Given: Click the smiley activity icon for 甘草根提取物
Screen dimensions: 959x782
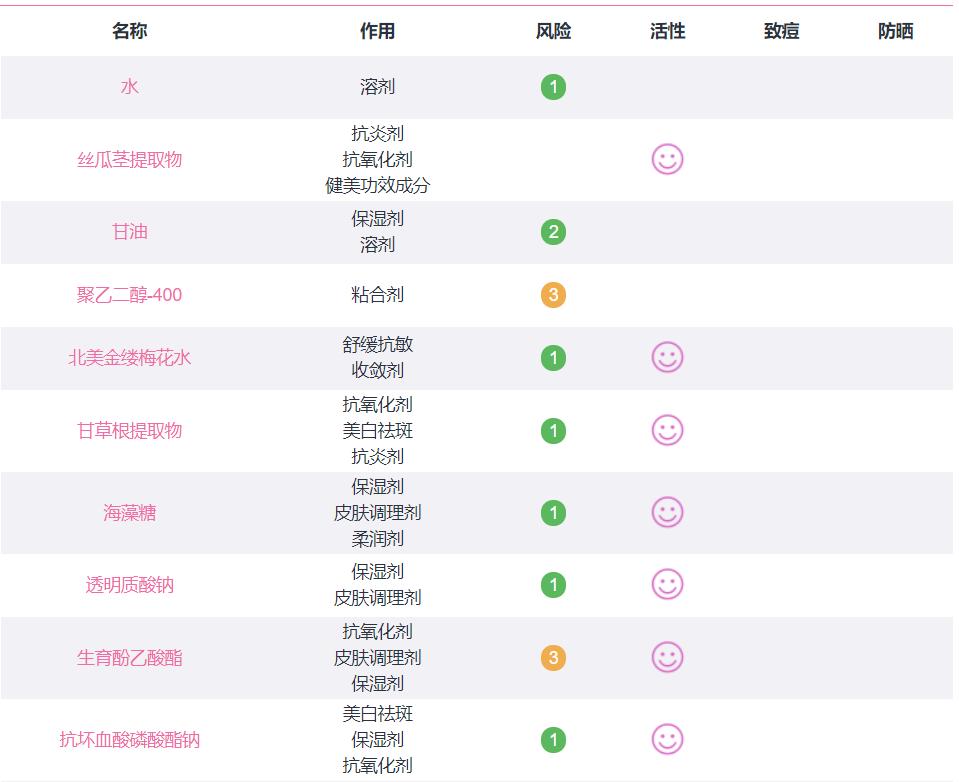Looking at the screenshot, I should 666,430.
